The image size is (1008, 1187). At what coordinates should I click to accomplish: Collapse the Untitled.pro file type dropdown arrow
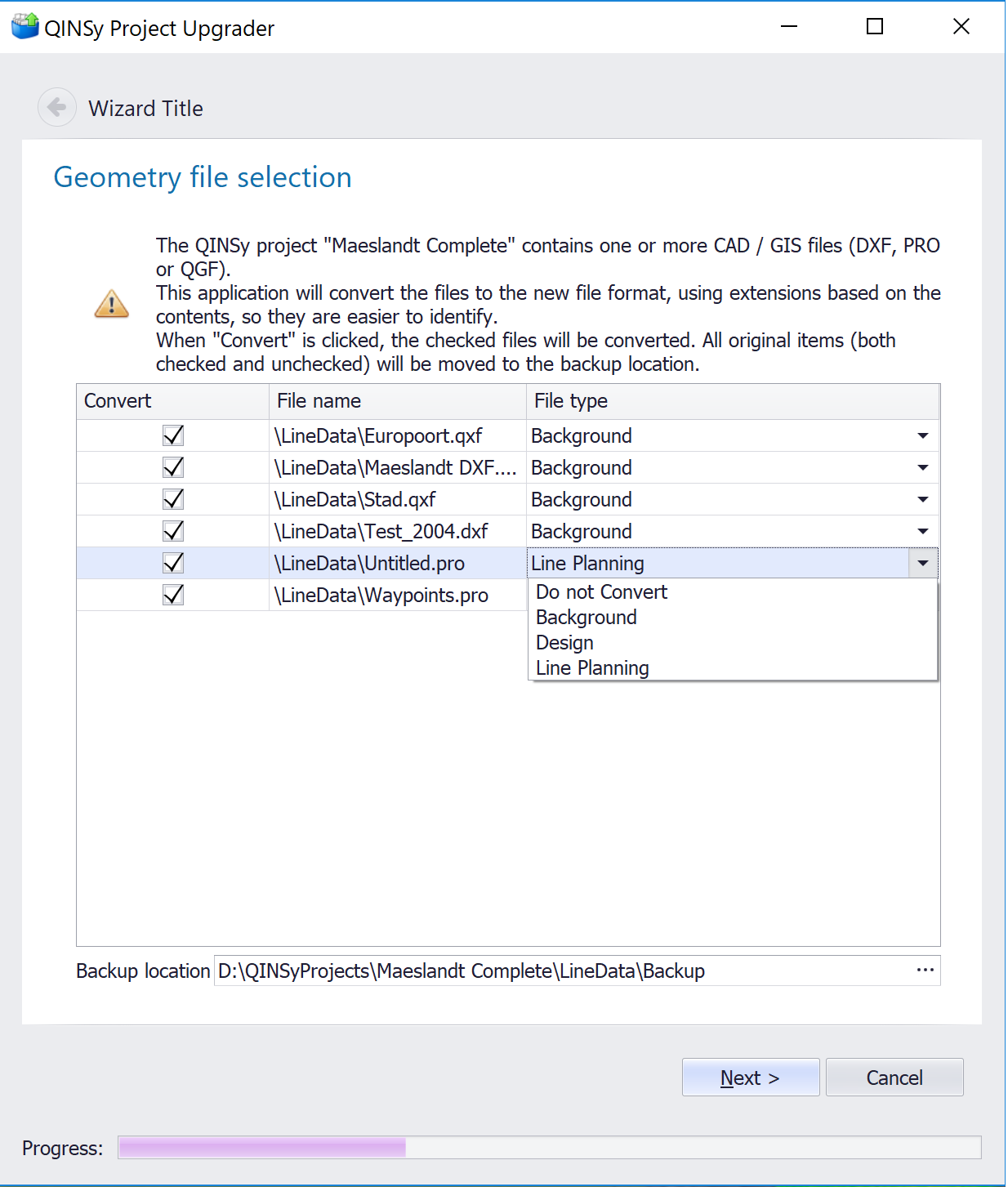(923, 563)
